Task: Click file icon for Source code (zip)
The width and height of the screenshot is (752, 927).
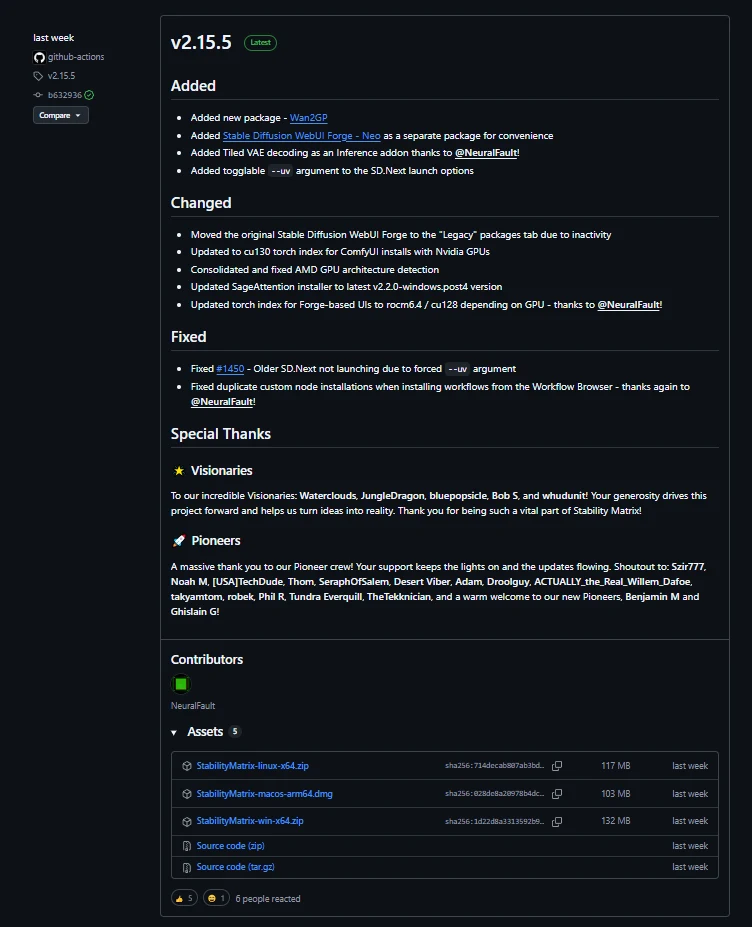Action: click(187, 846)
